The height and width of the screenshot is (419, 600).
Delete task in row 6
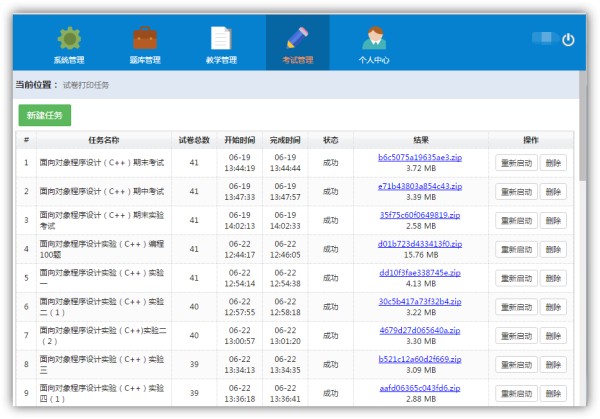[554, 306]
